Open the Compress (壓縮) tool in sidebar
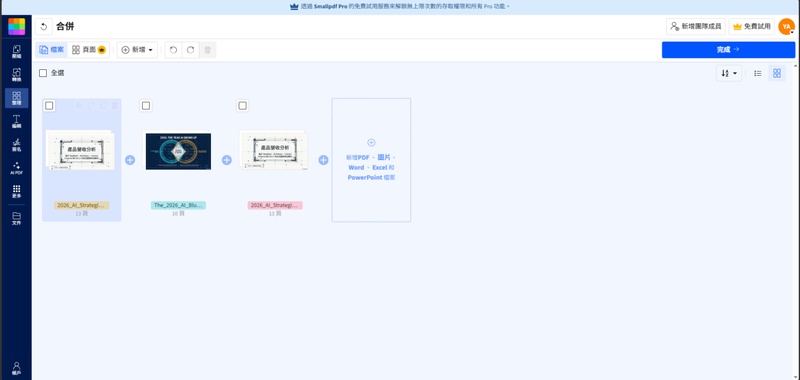This screenshot has width=800, height=380. (x=16, y=52)
